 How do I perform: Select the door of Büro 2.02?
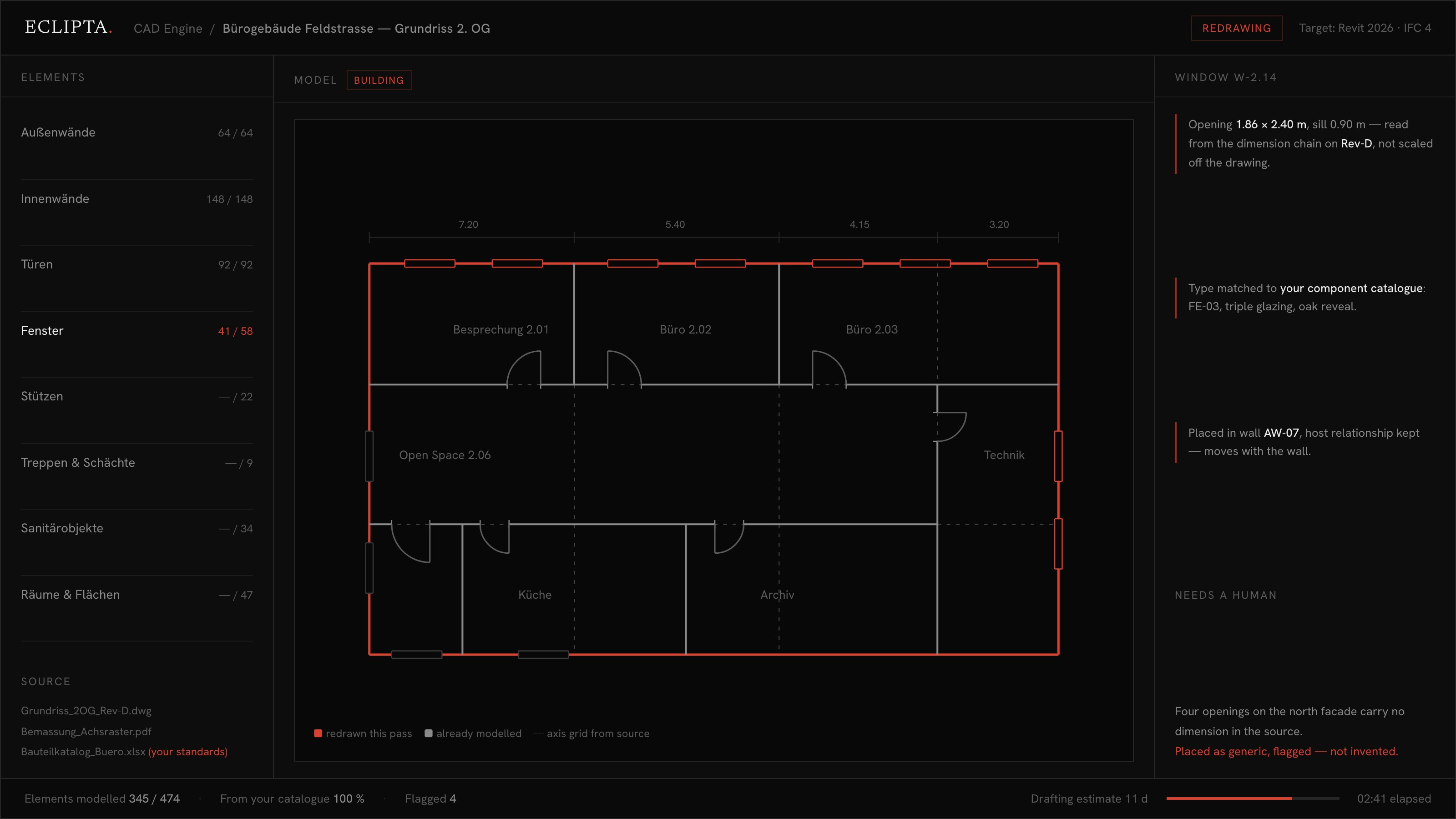(x=625, y=369)
